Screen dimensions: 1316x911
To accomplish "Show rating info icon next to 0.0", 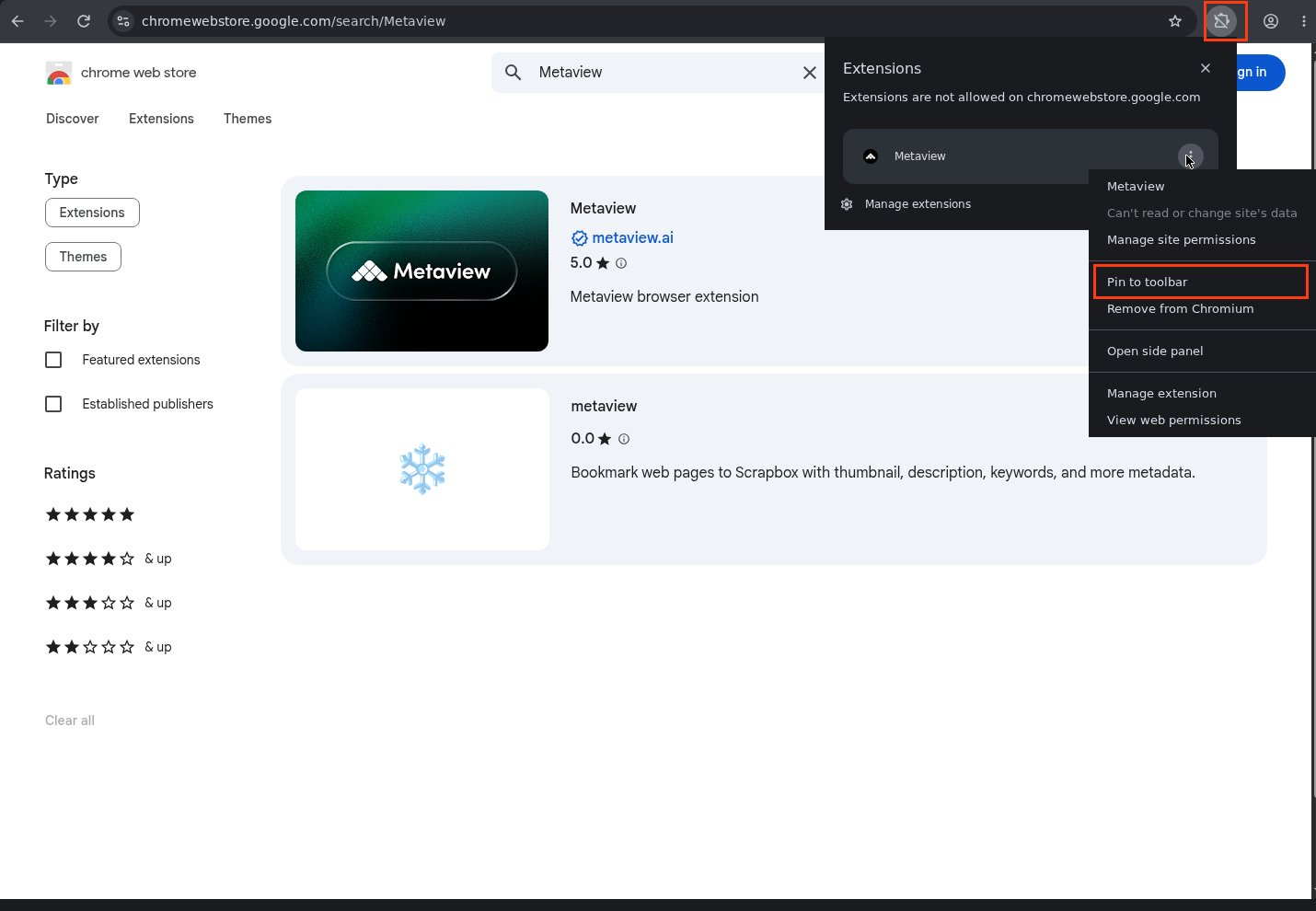I will point(624,439).
